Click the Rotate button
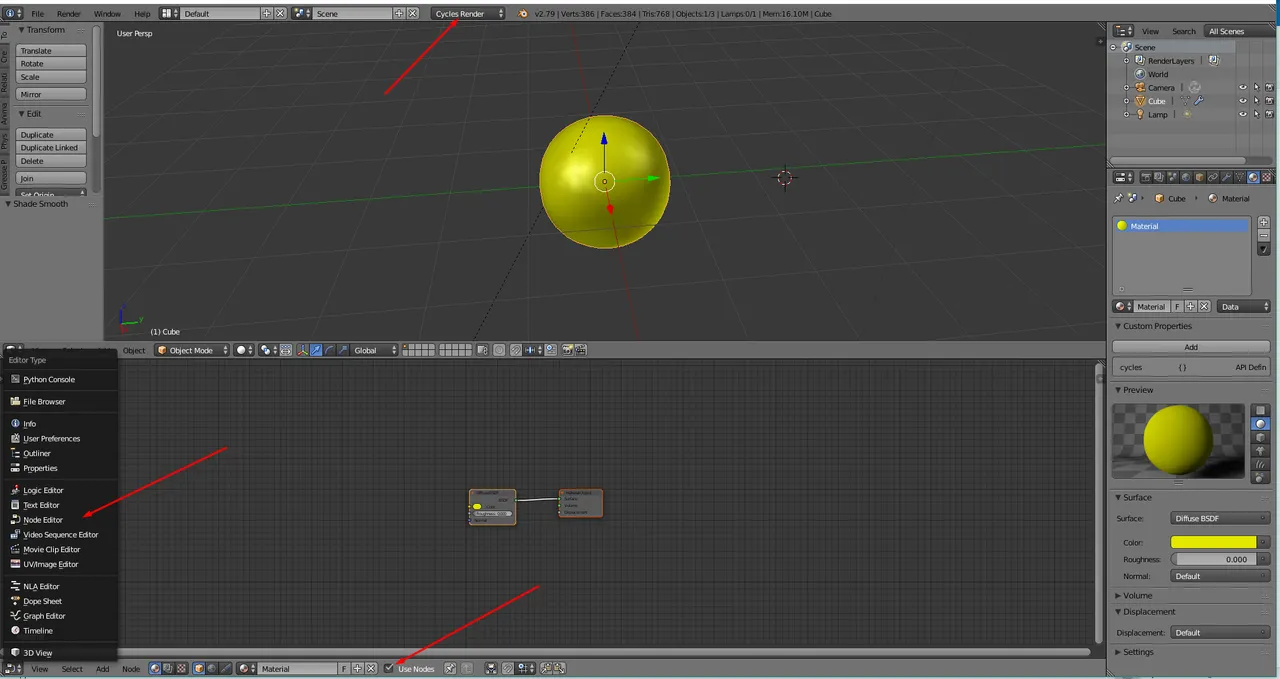 52,63
